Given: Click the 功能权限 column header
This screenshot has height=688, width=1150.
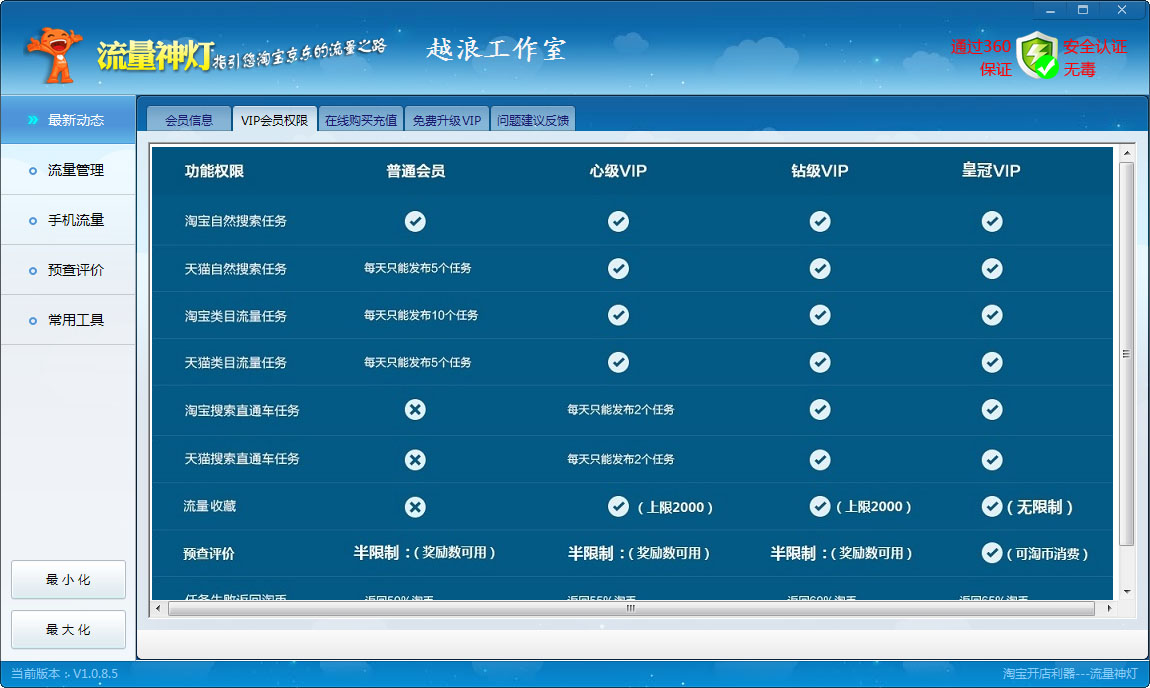Looking at the screenshot, I should coord(214,171).
